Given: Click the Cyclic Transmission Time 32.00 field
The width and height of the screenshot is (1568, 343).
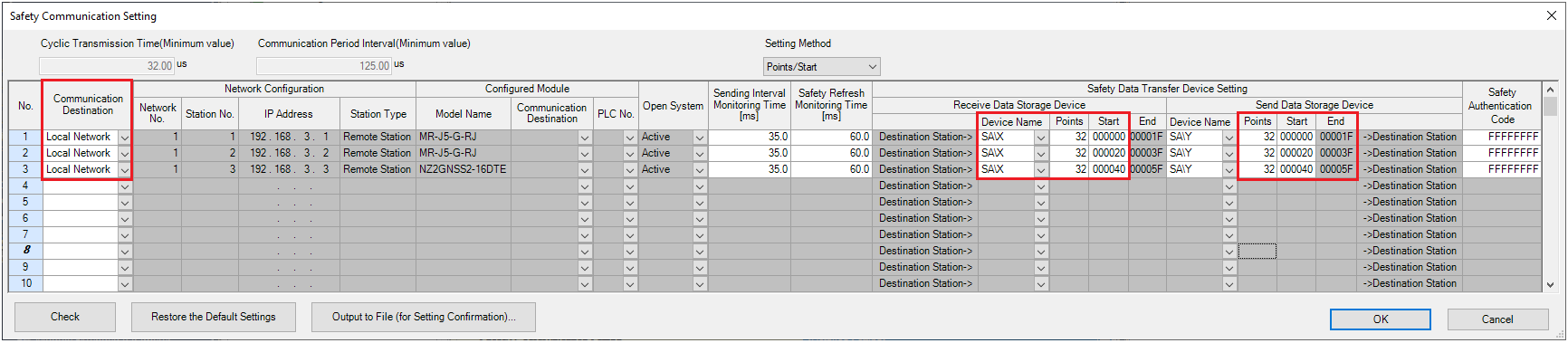Looking at the screenshot, I should [x=107, y=66].
